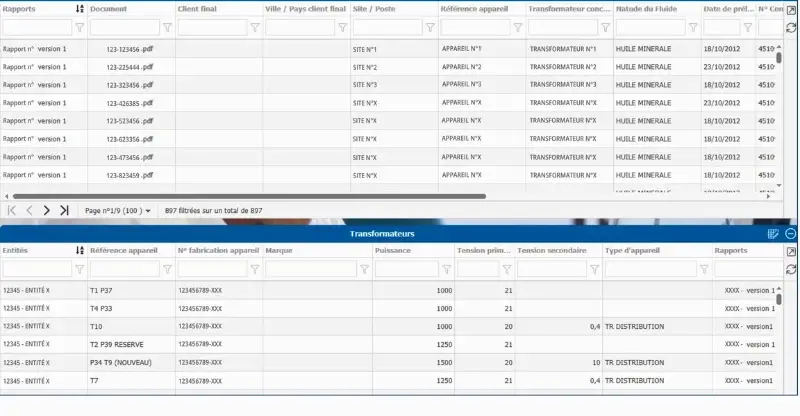Refresh the reports grid
The image size is (800, 416).
[x=791, y=28]
